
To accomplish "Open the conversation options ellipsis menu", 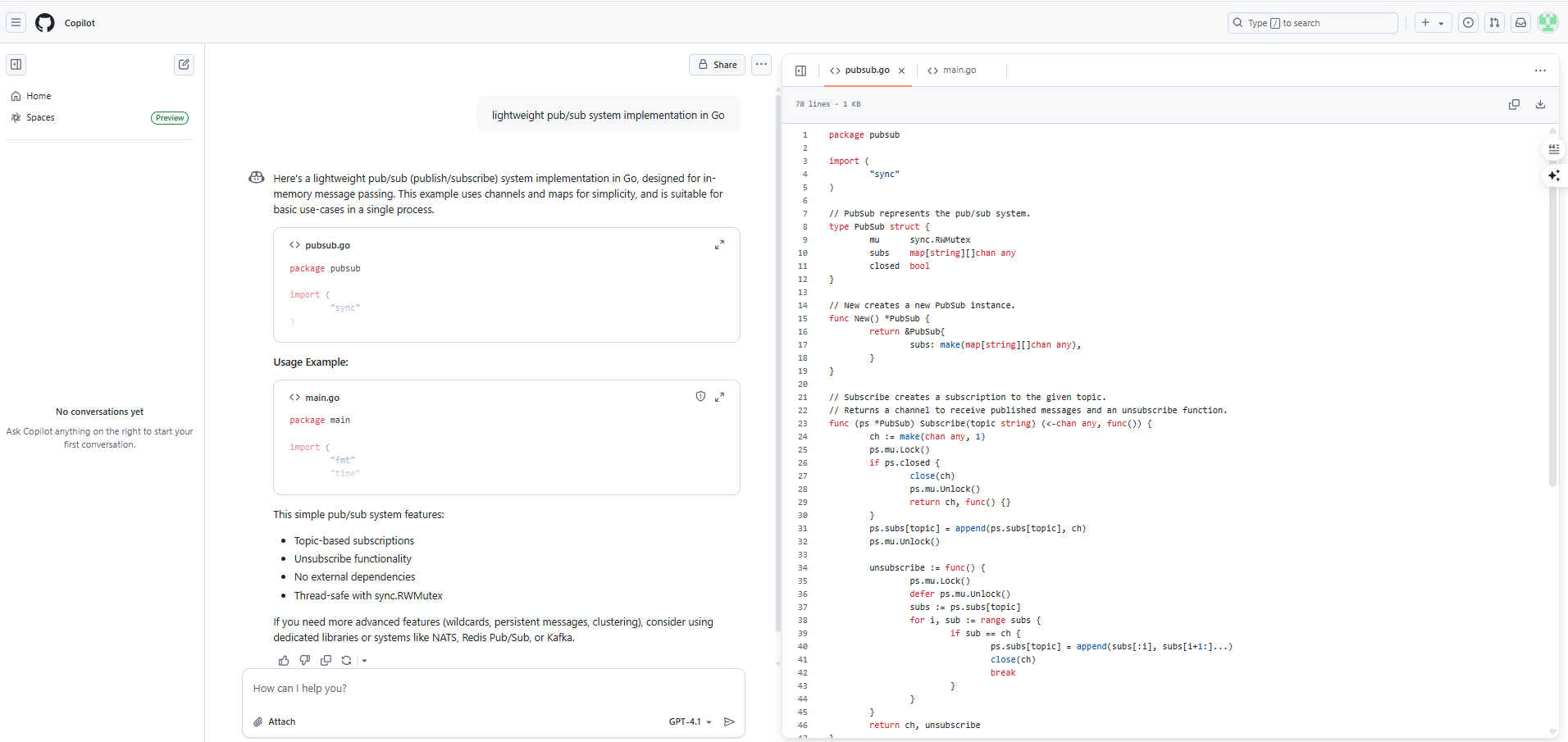I will (762, 65).
